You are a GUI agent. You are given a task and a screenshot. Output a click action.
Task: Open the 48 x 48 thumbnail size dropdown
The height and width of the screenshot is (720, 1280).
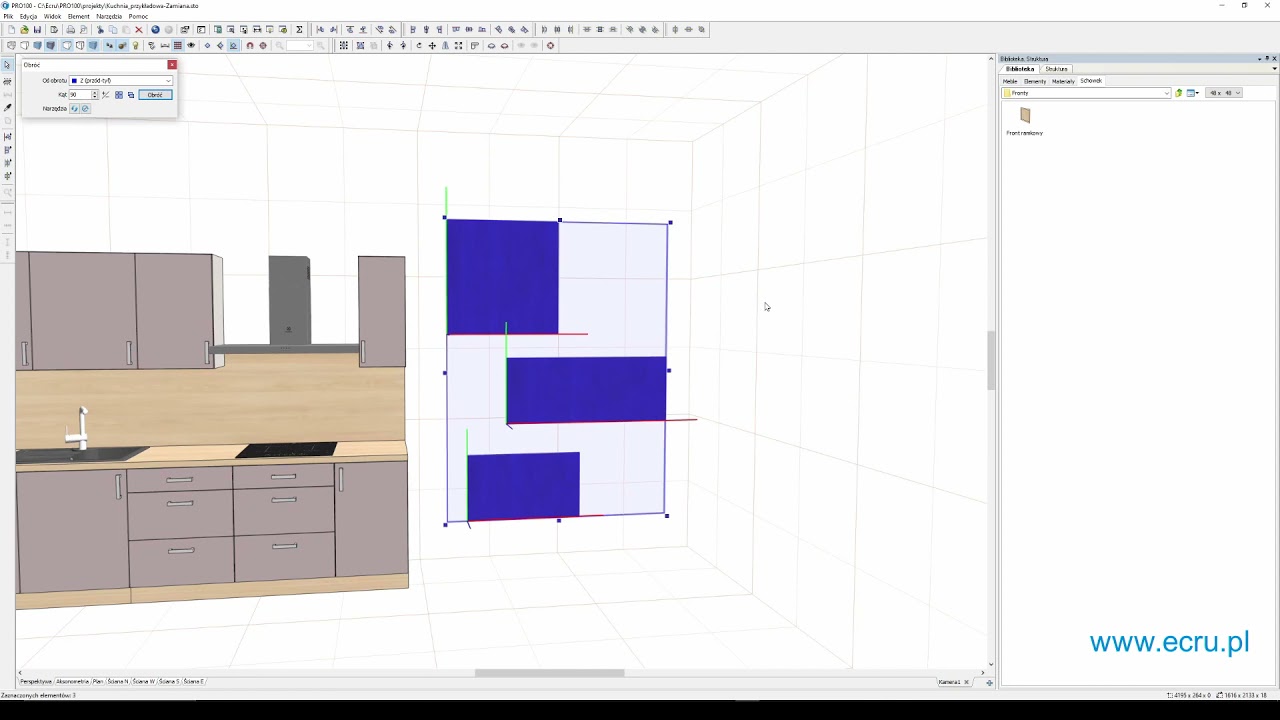point(1224,93)
